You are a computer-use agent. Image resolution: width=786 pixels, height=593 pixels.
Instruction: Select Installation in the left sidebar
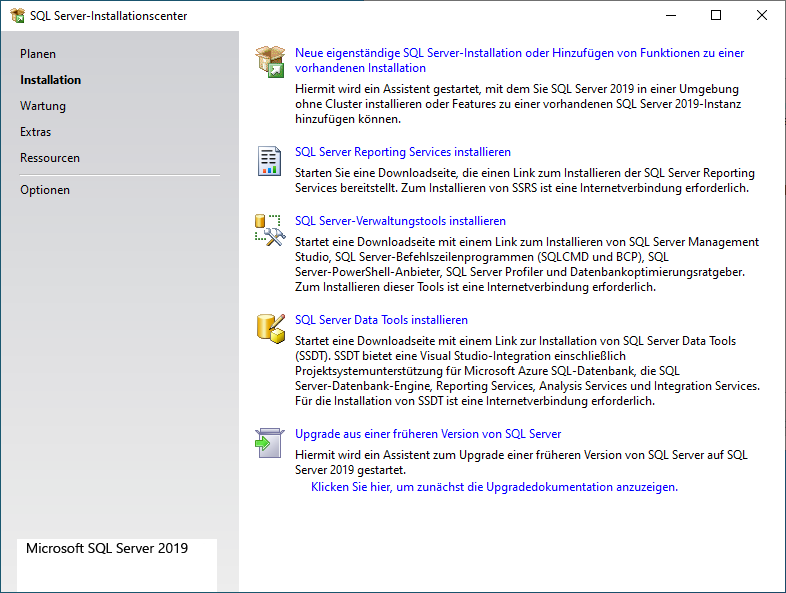point(51,80)
